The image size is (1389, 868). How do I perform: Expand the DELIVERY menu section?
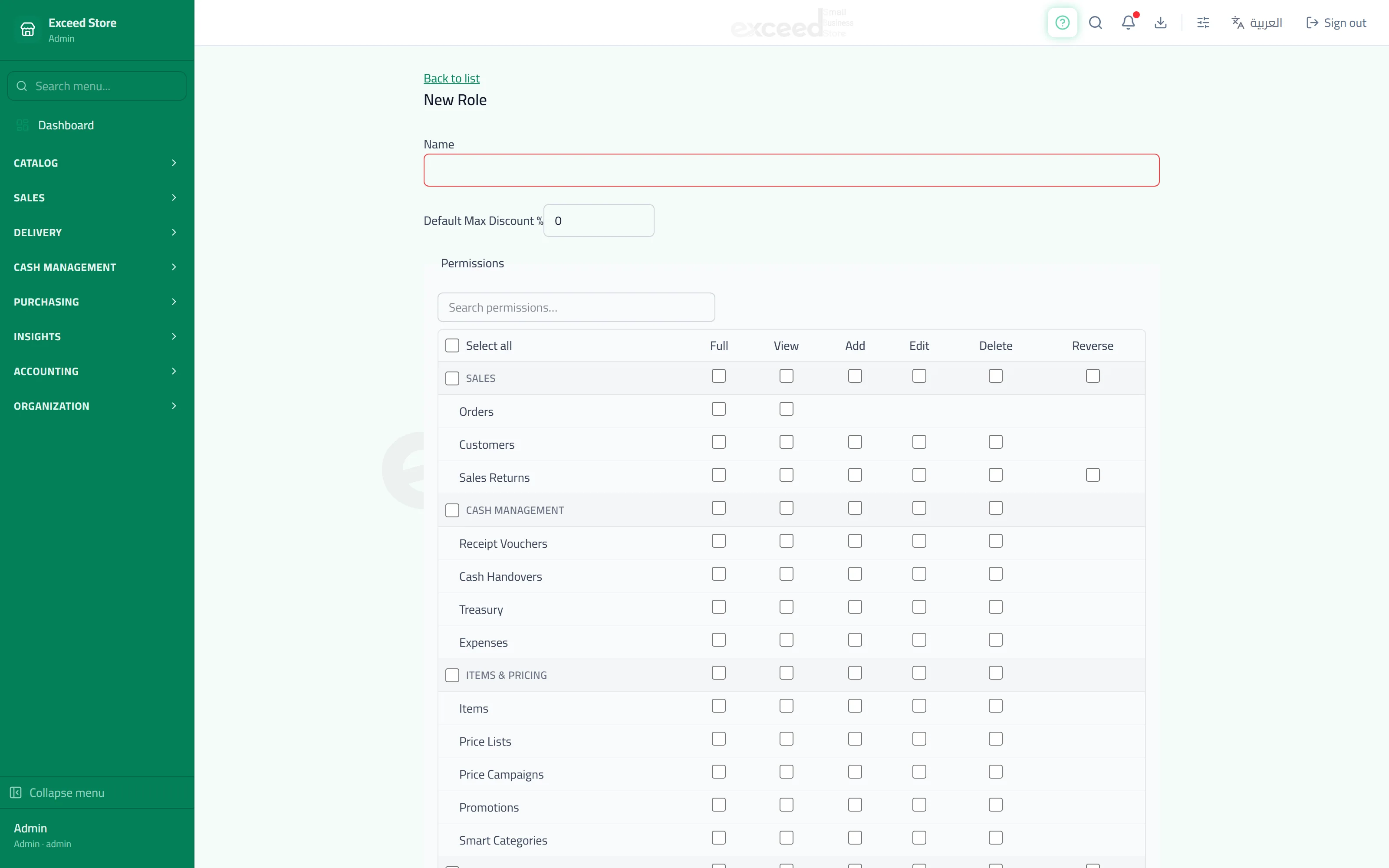[97, 233]
